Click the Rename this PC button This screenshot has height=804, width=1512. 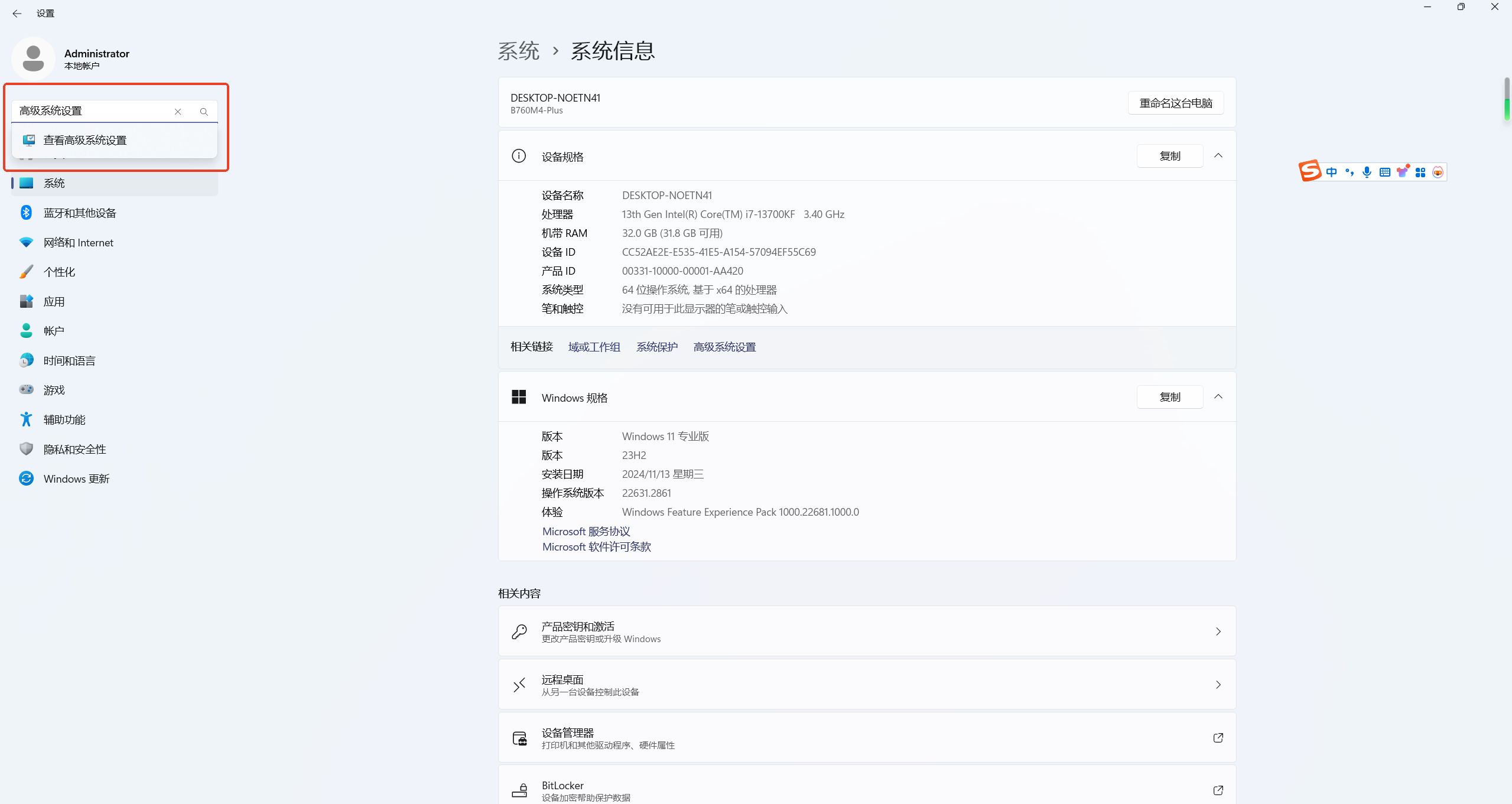click(x=1175, y=103)
